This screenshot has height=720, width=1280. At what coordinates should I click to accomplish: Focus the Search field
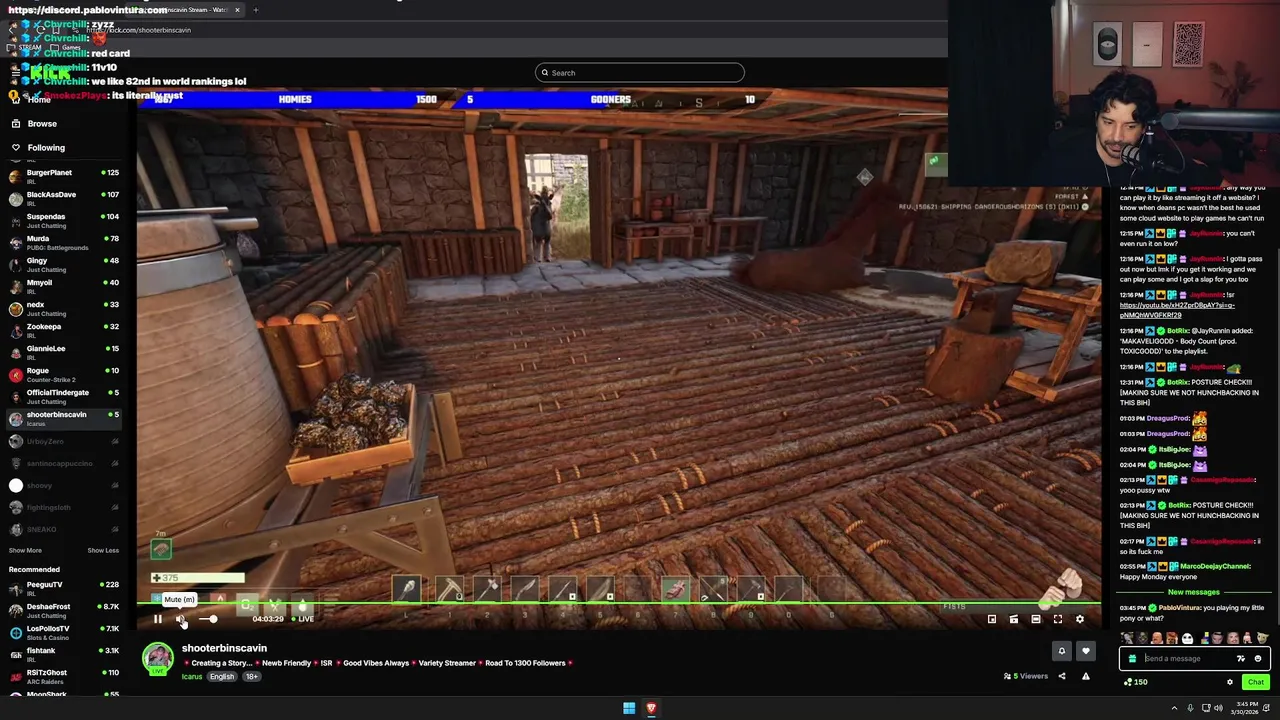coord(640,72)
